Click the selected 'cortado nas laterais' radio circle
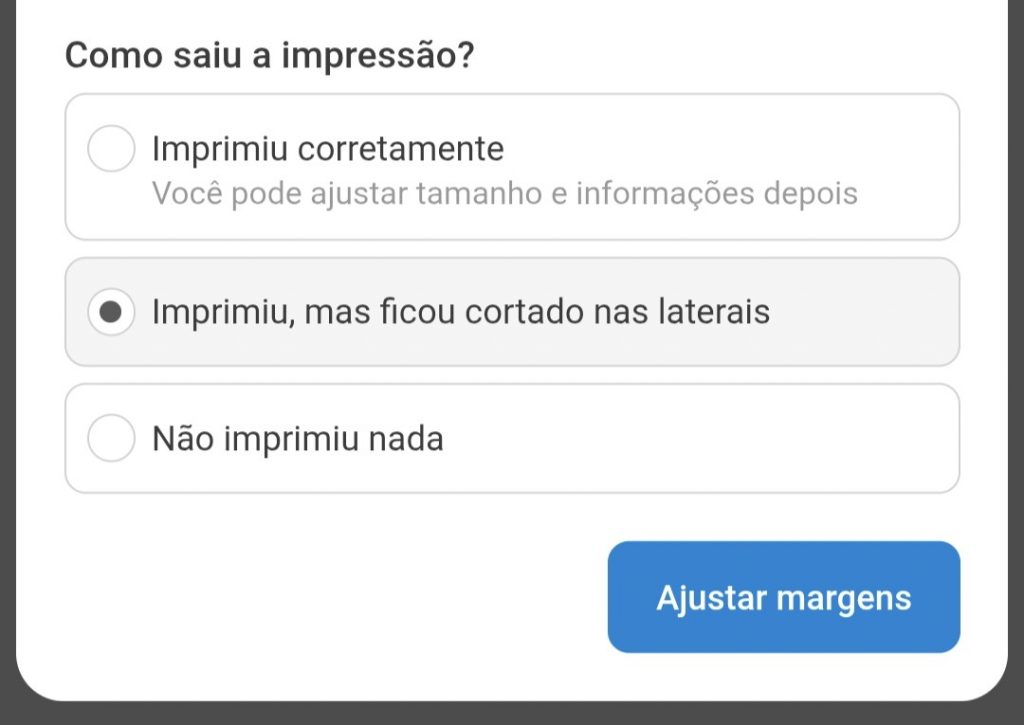 click(x=111, y=312)
